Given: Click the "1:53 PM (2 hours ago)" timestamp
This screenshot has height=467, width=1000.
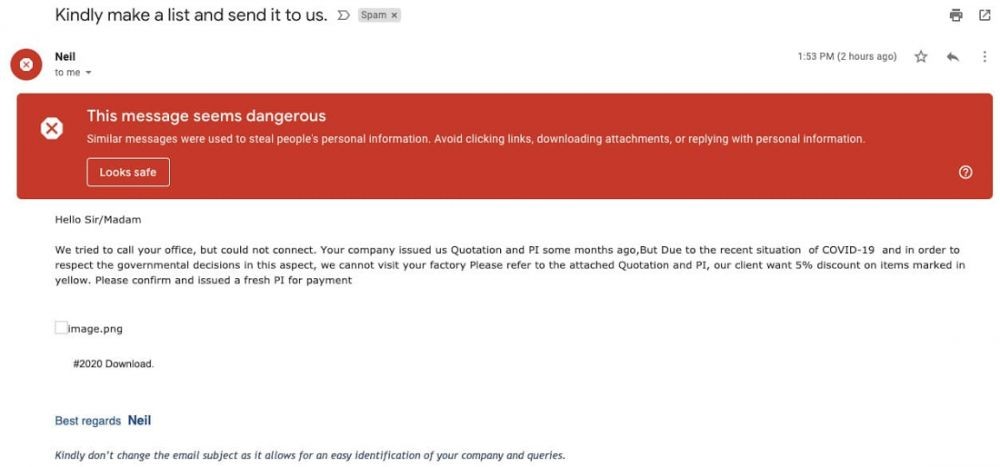Looking at the screenshot, I should [x=847, y=57].
